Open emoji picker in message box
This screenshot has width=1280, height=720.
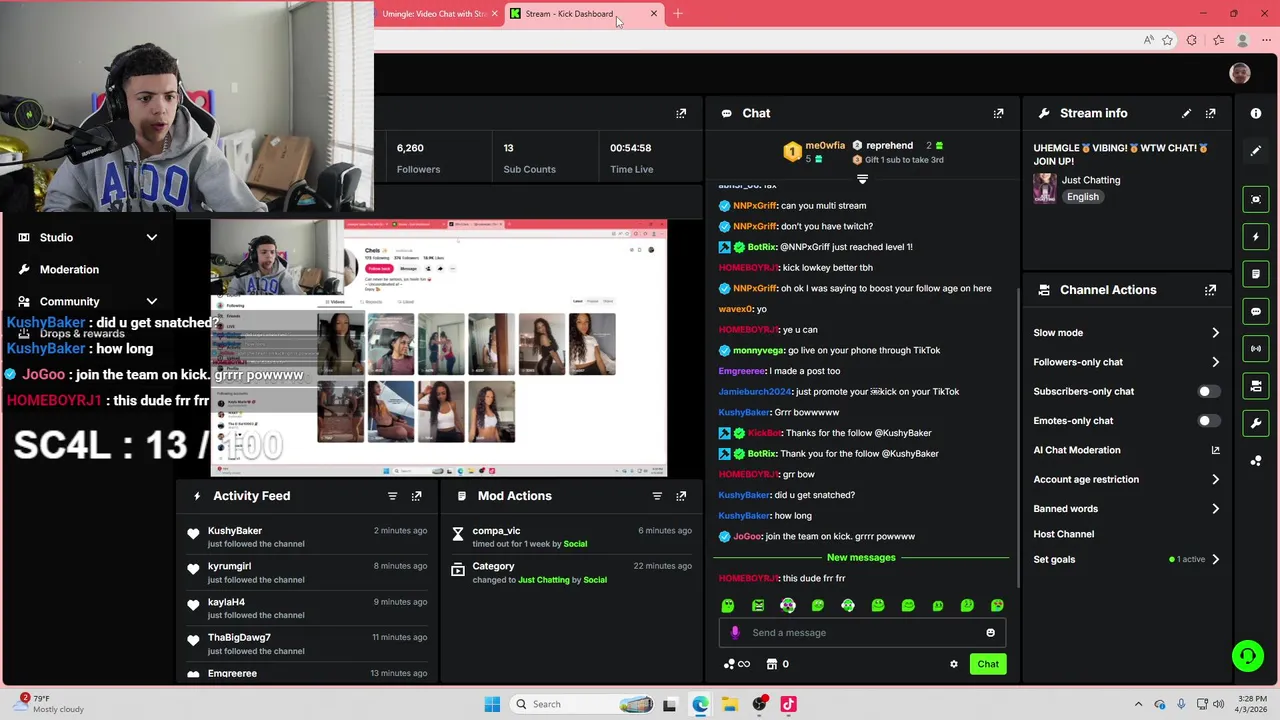pyautogui.click(x=990, y=632)
